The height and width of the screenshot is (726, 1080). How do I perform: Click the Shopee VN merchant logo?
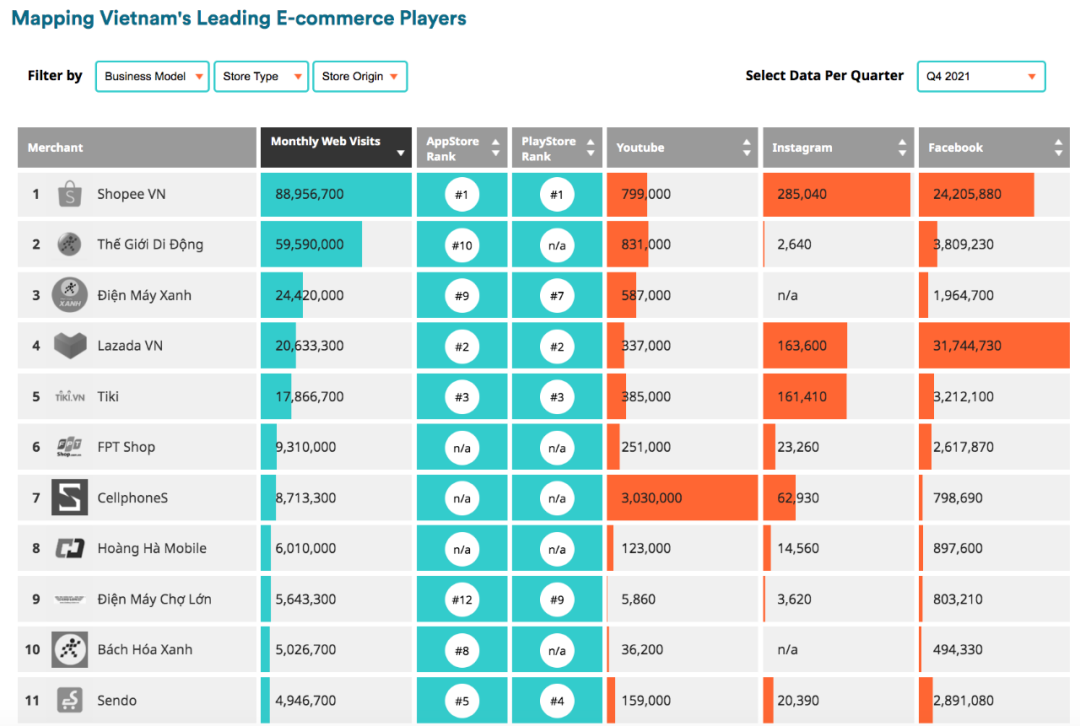click(x=69, y=194)
